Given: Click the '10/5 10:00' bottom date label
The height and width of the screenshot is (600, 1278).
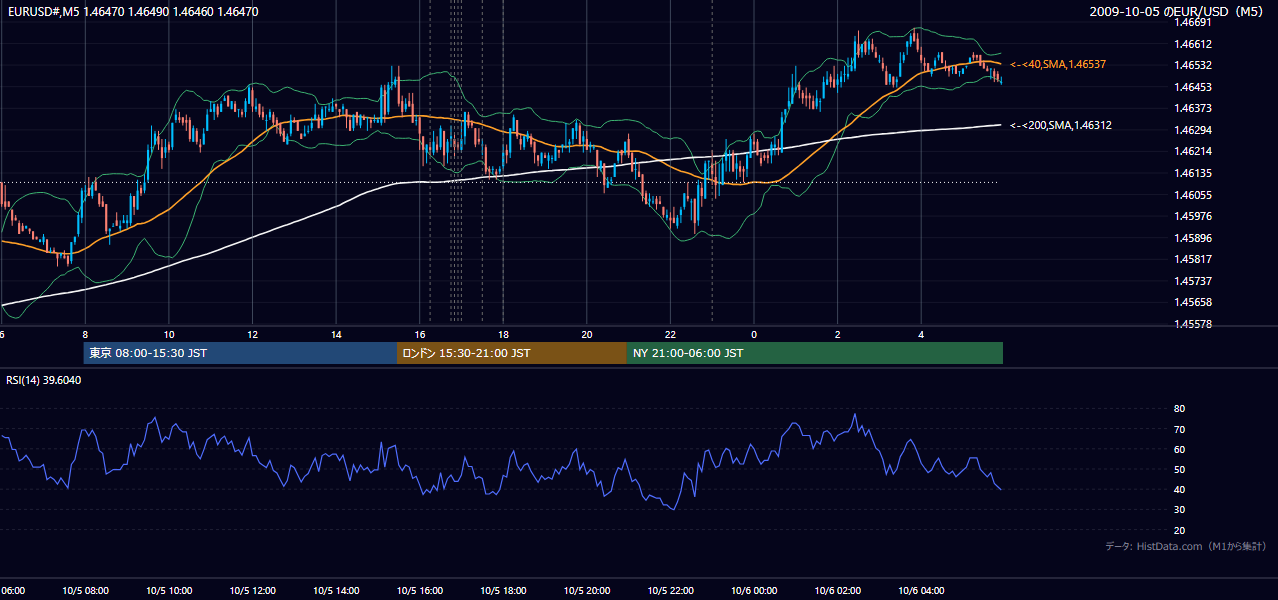Looking at the screenshot, I should click(169, 591).
